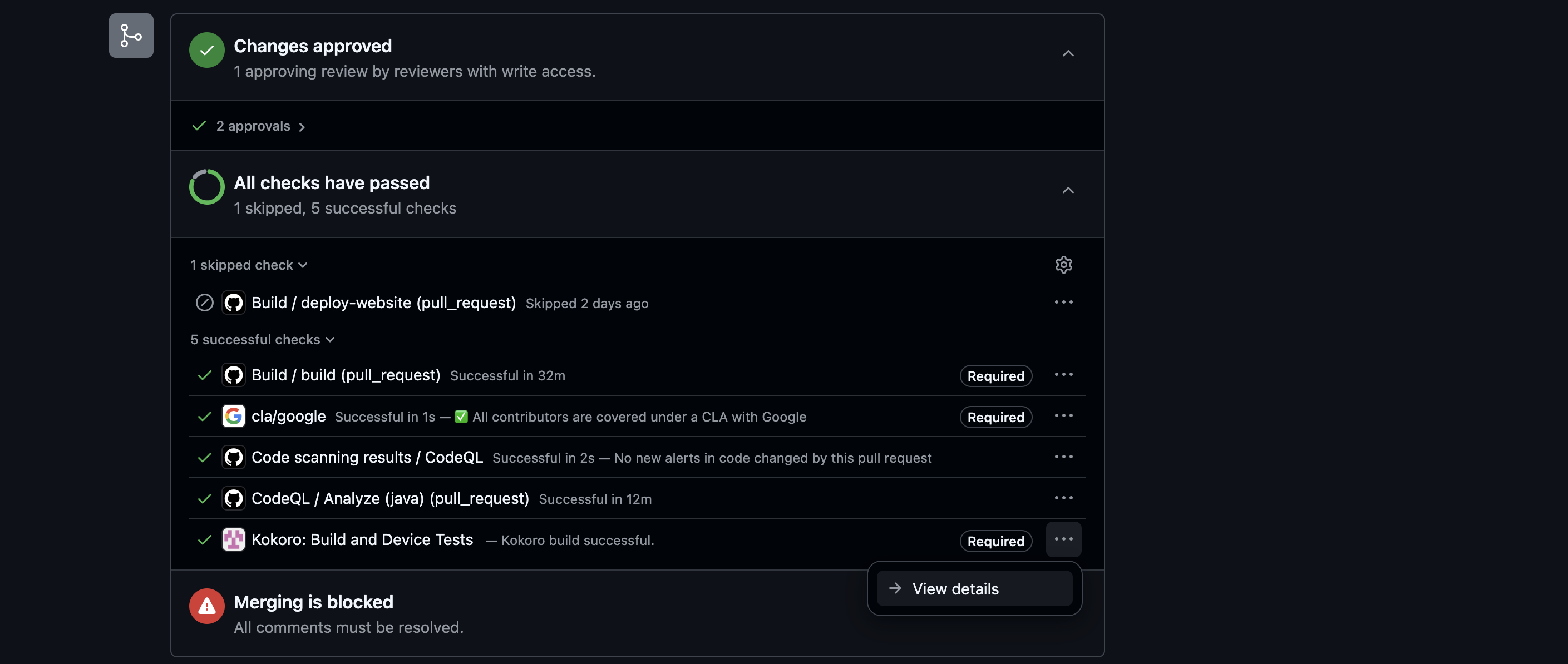Collapse the 5 successful checks list

[x=262, y=340]
